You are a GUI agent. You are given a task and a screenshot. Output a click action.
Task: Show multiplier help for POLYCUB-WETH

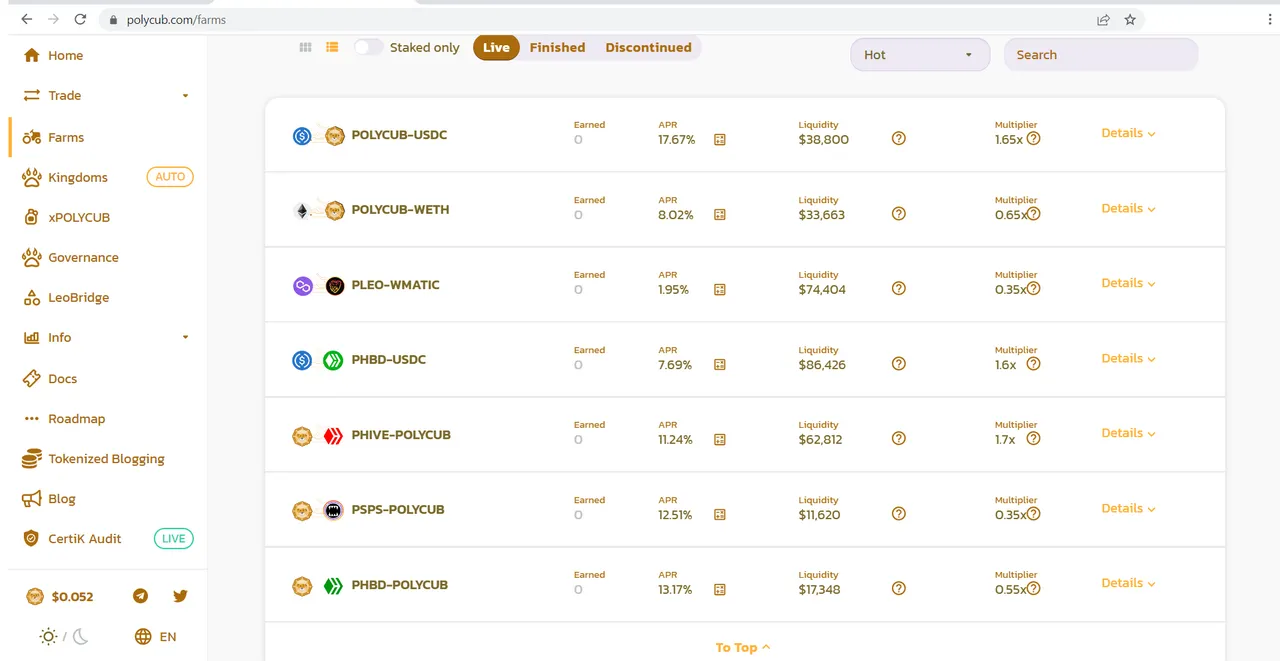pyautogui.click(x=1034, y=214)
